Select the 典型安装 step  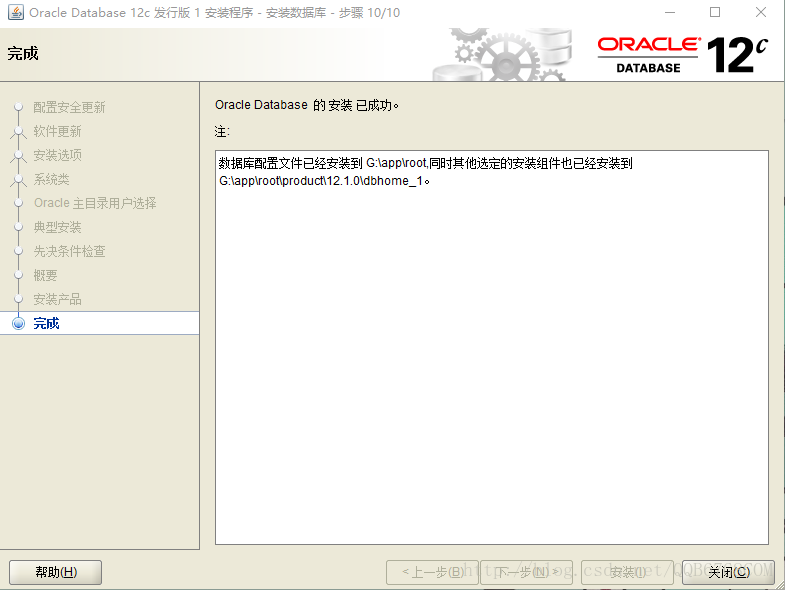pos(57,227)
